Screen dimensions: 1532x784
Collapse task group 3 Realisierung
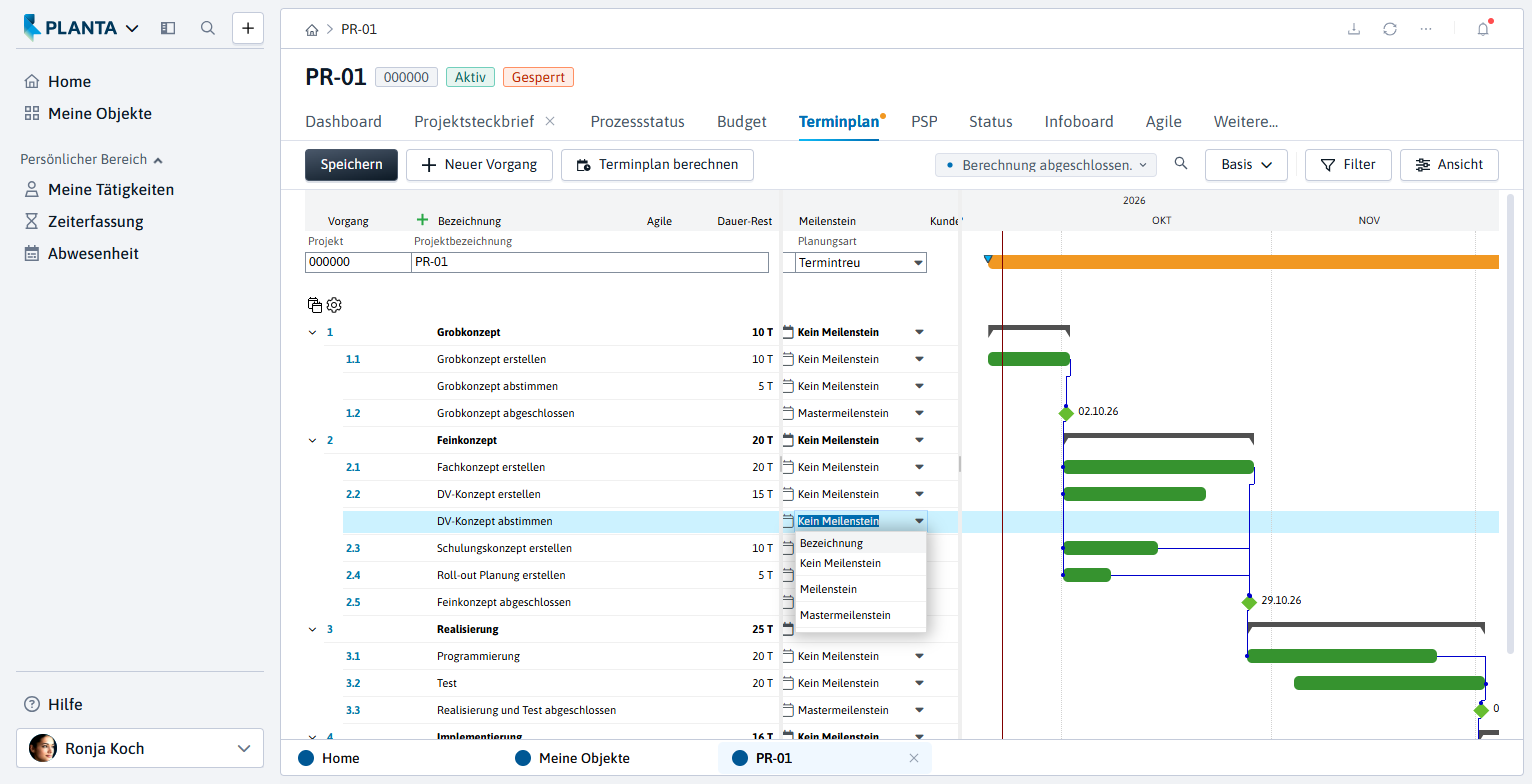tap(311, 629)
